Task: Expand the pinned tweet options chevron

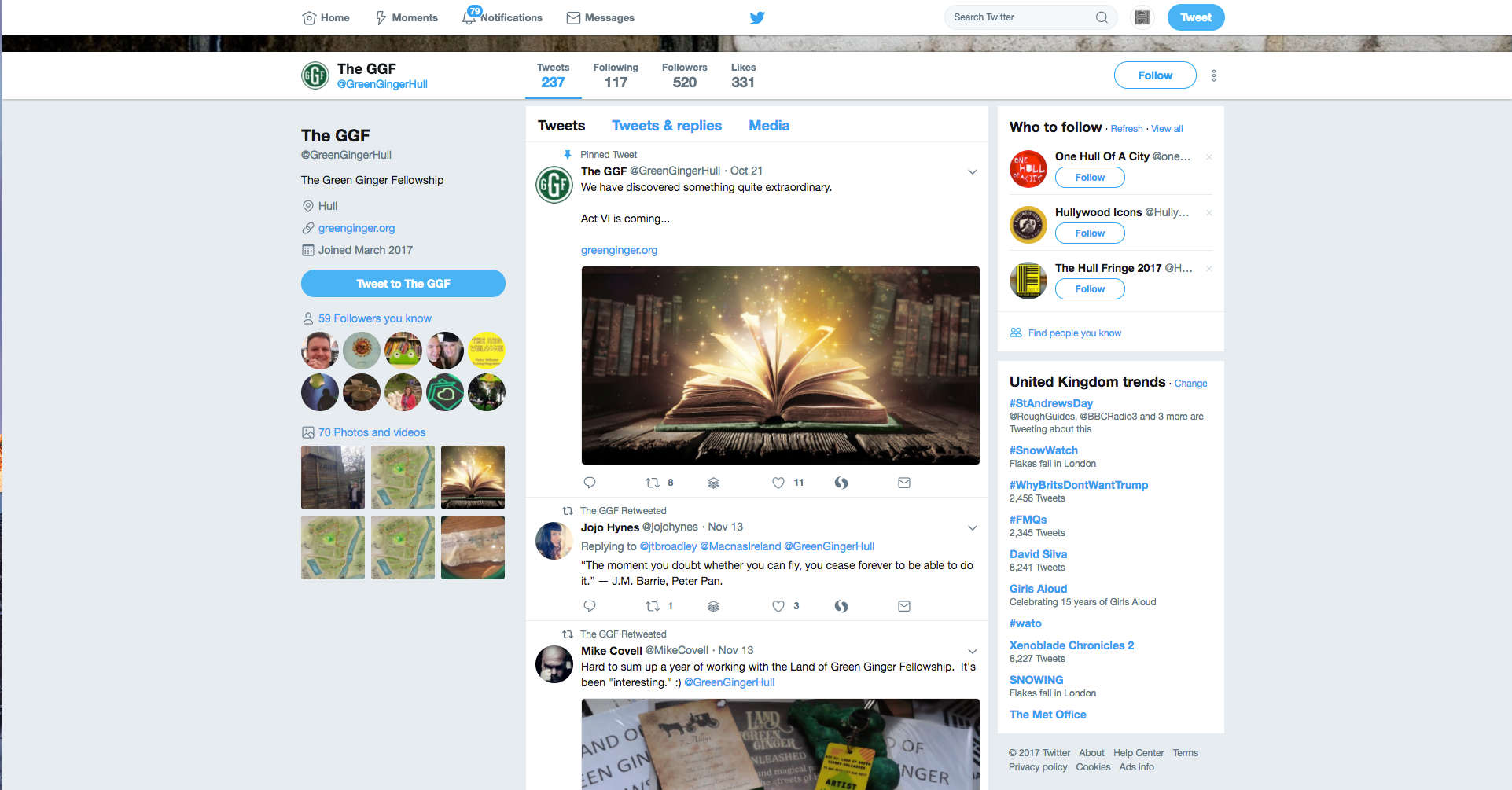Action: click(972, 171)
